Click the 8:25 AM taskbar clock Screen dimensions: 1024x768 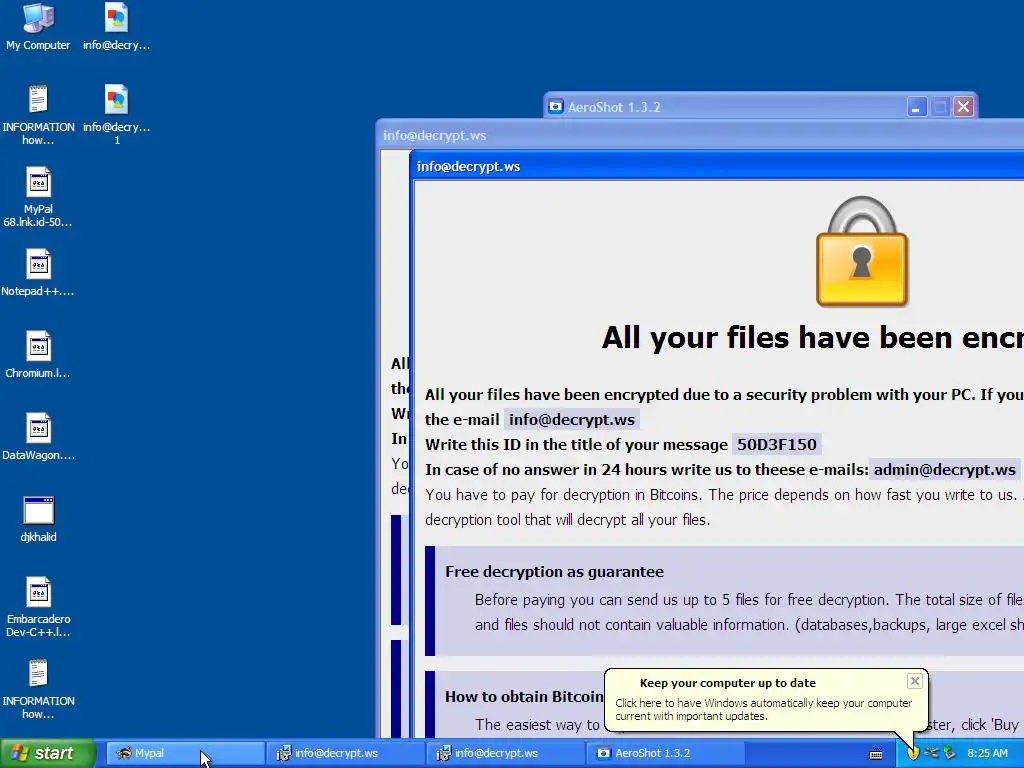[x=987, y=753]
